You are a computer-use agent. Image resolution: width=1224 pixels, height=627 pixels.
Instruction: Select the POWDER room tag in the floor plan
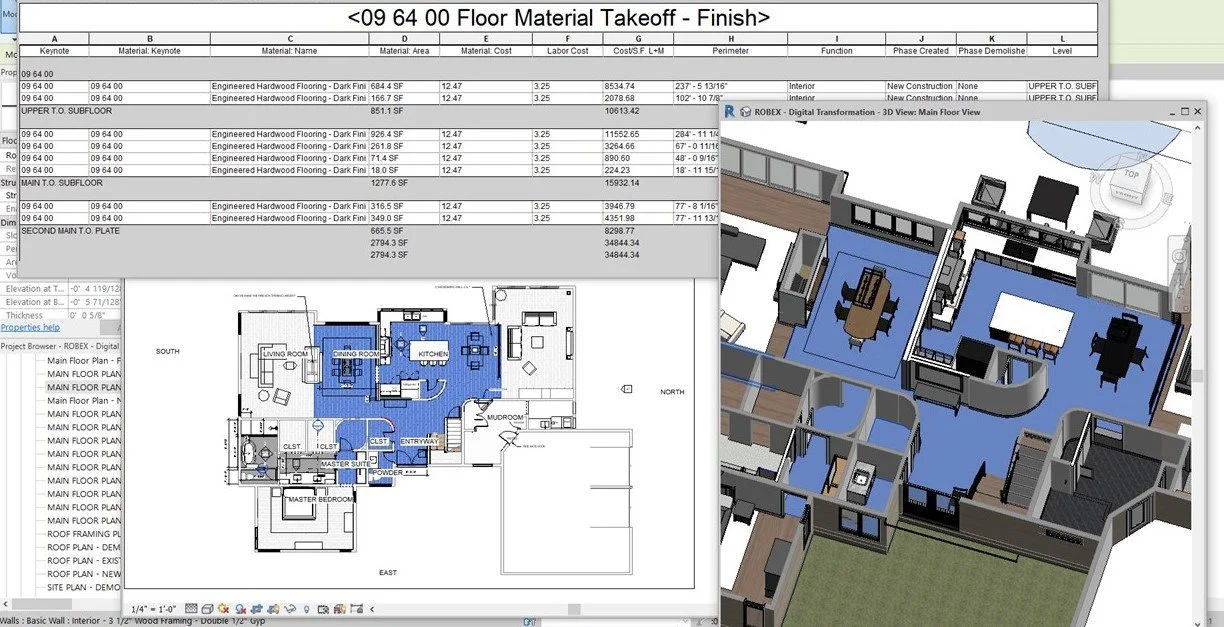(389, 473)
